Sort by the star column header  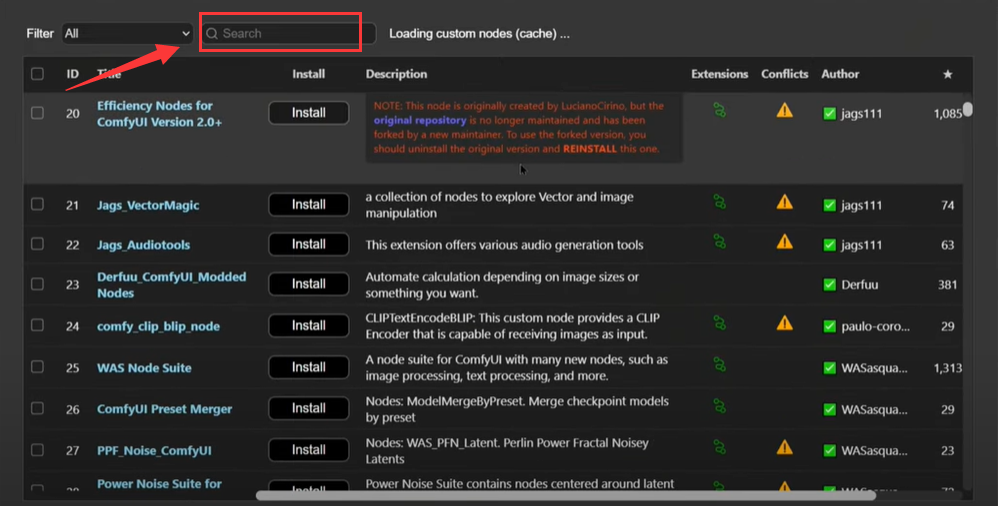pyautogui.click(x=947, y=74)
